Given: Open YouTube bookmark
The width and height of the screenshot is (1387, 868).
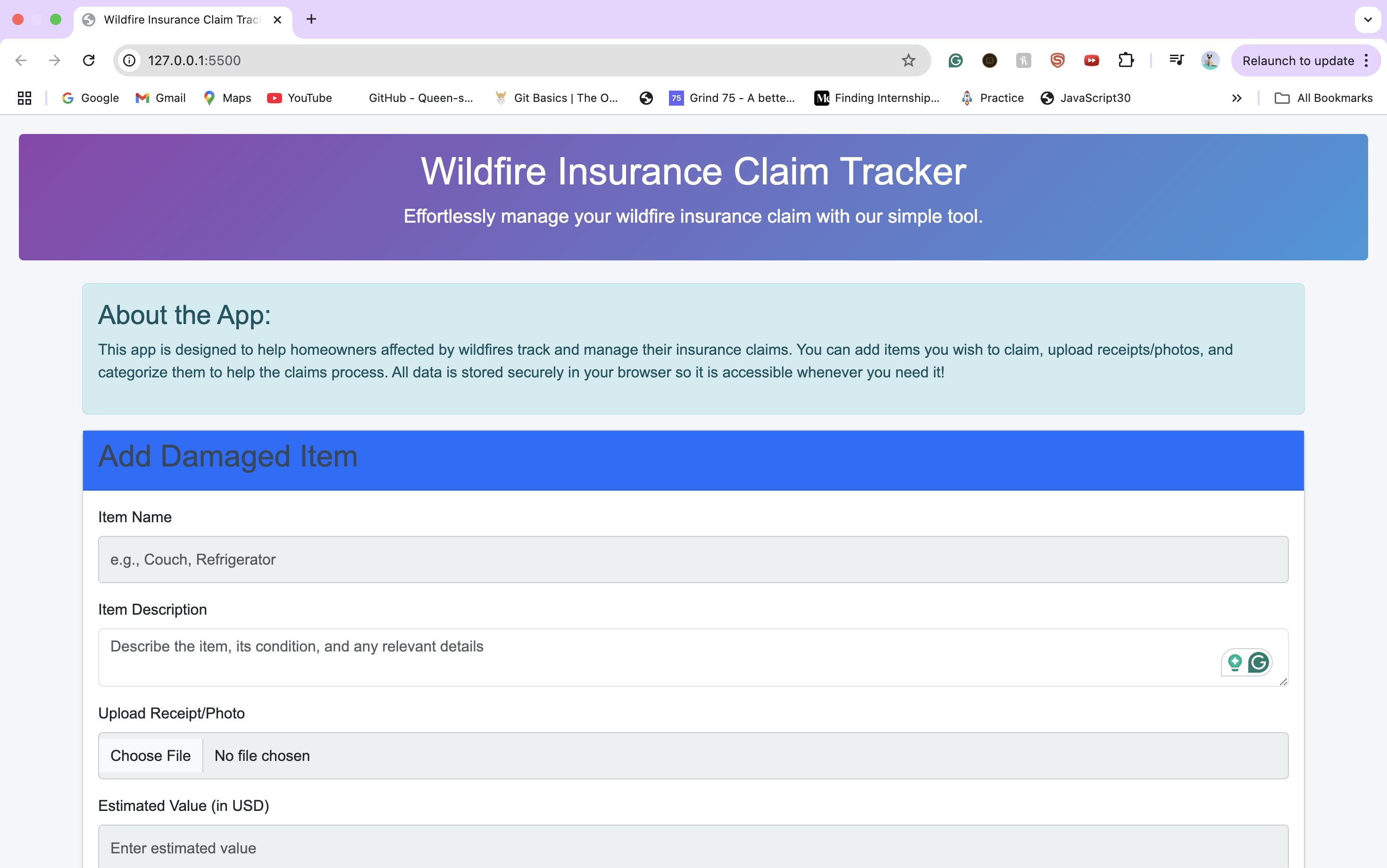Looking at the screenshot, I should 300,98.
